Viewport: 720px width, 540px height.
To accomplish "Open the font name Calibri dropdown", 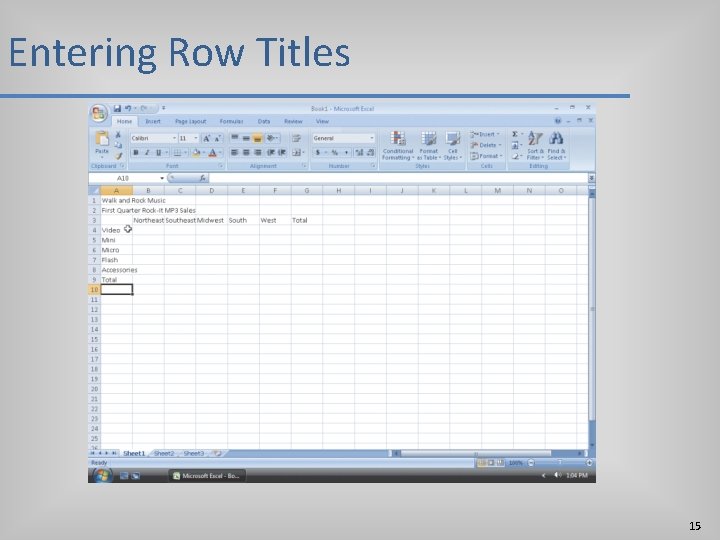I will pyautogui.click(x=174, y=138).
